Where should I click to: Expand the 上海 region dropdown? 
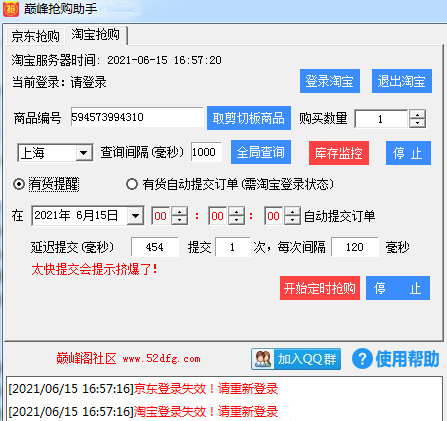click(x=83, y=153)
